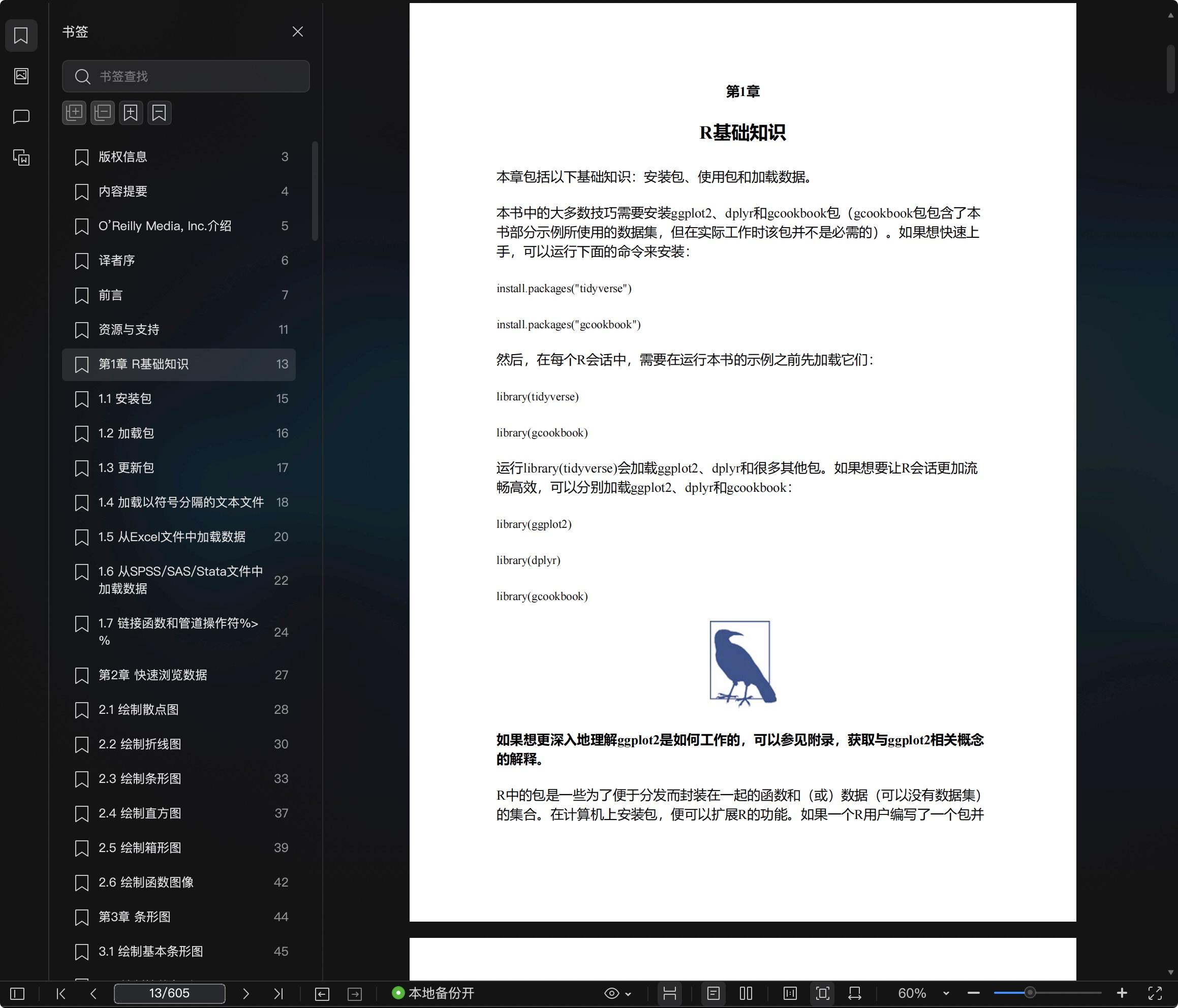Image resolution: width=1178 pixels, height=1008 pixels.
Task: Select 2.3 绘制条形图 bookmark
Action: click(179, 779)
